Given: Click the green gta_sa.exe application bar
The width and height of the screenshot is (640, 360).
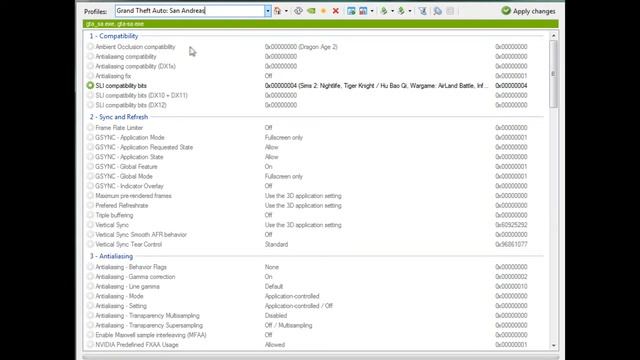Looking at the screenshot, I should (320, 24).
